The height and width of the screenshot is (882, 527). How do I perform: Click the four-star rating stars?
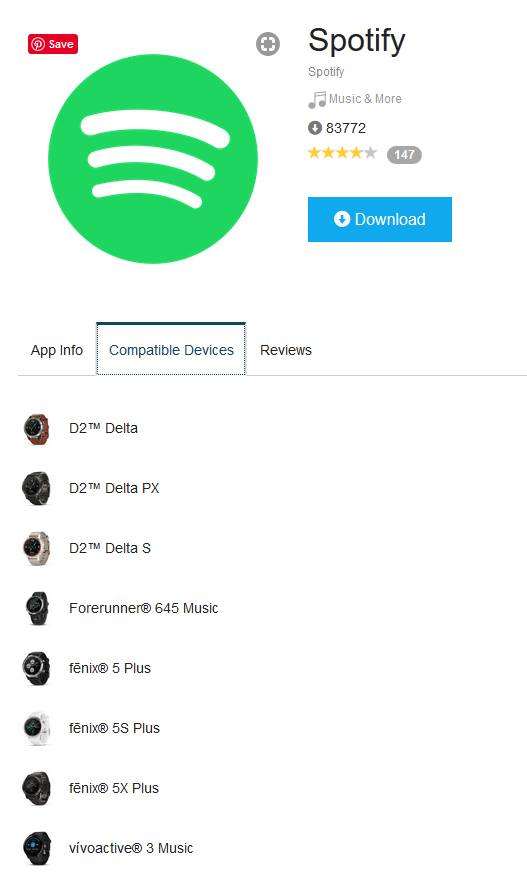click(x=343, y=153)
